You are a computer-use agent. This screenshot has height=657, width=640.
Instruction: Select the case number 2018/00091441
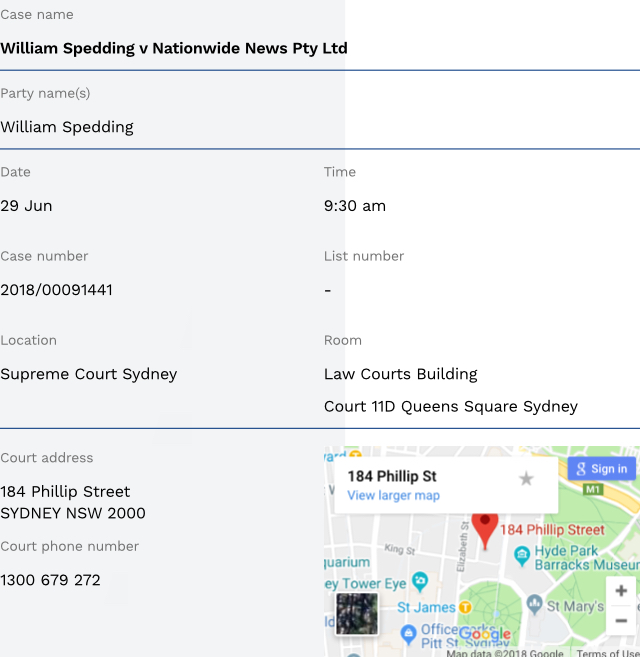pyautogui.click(x=57, y=290)
